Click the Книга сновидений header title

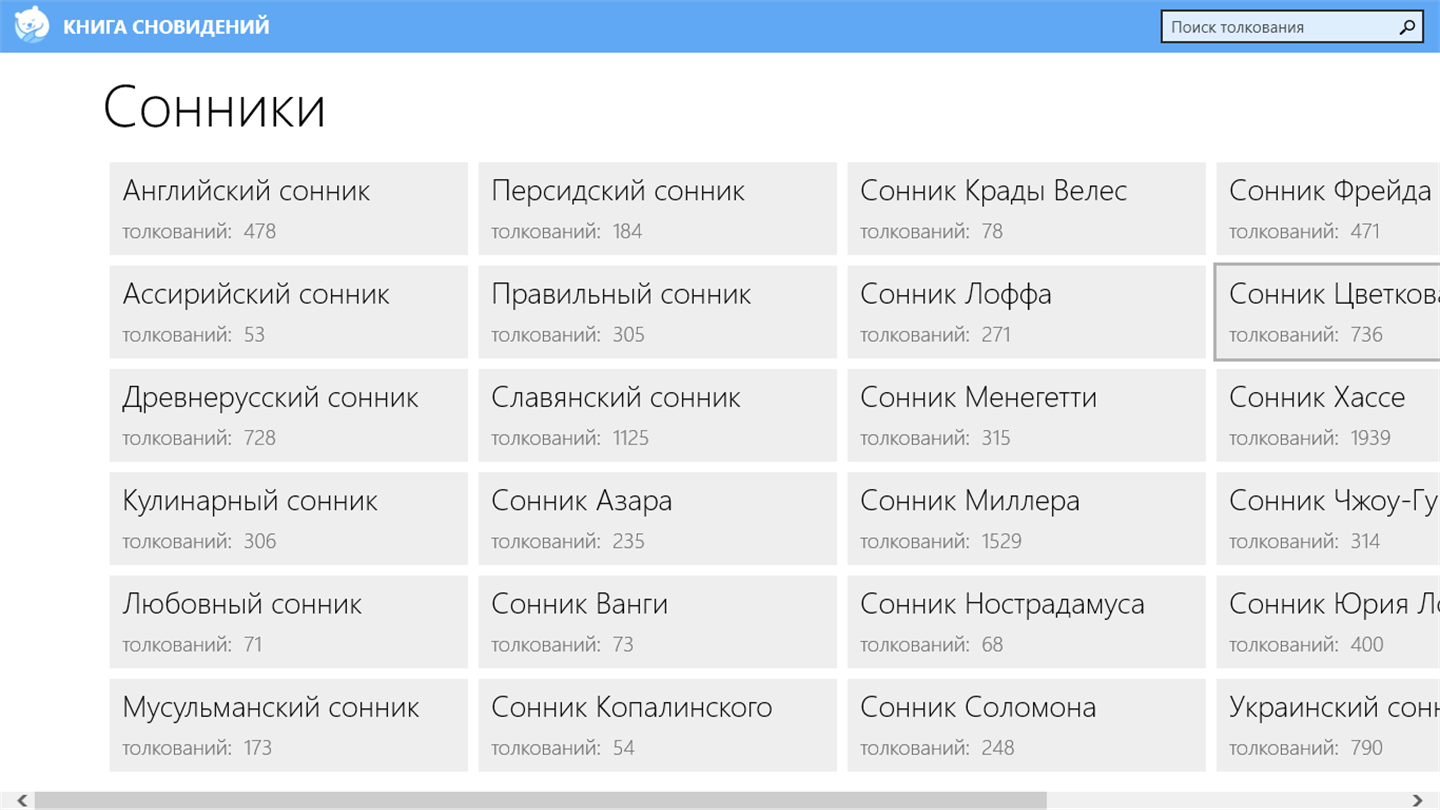pyautogui.click(x=166, y=27)
